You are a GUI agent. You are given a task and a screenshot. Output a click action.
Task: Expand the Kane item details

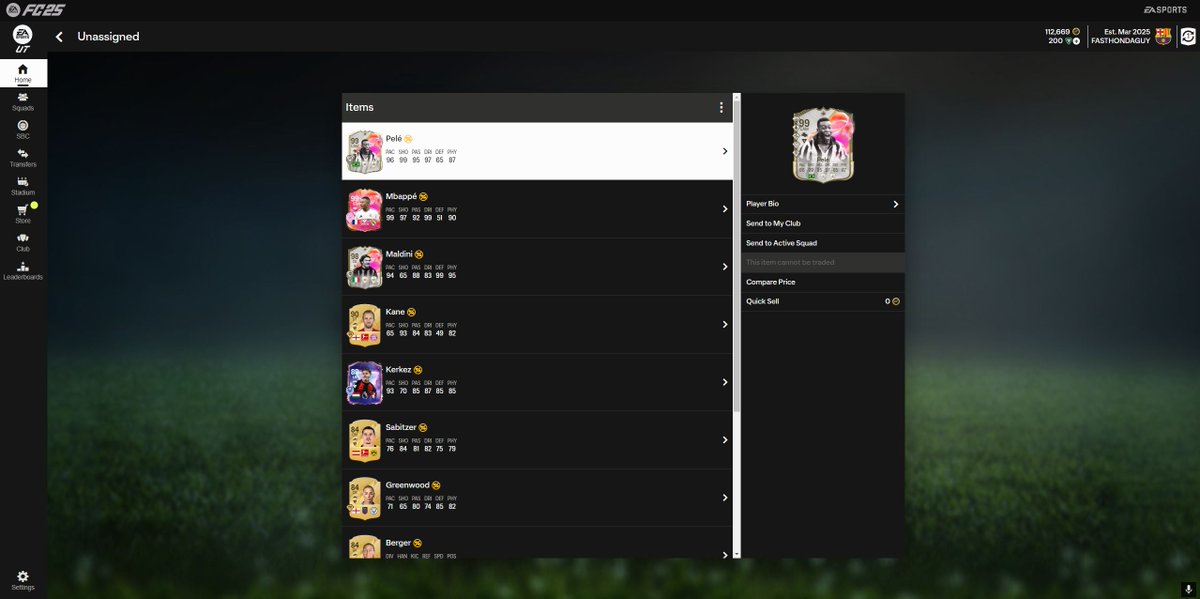point(725,324)
